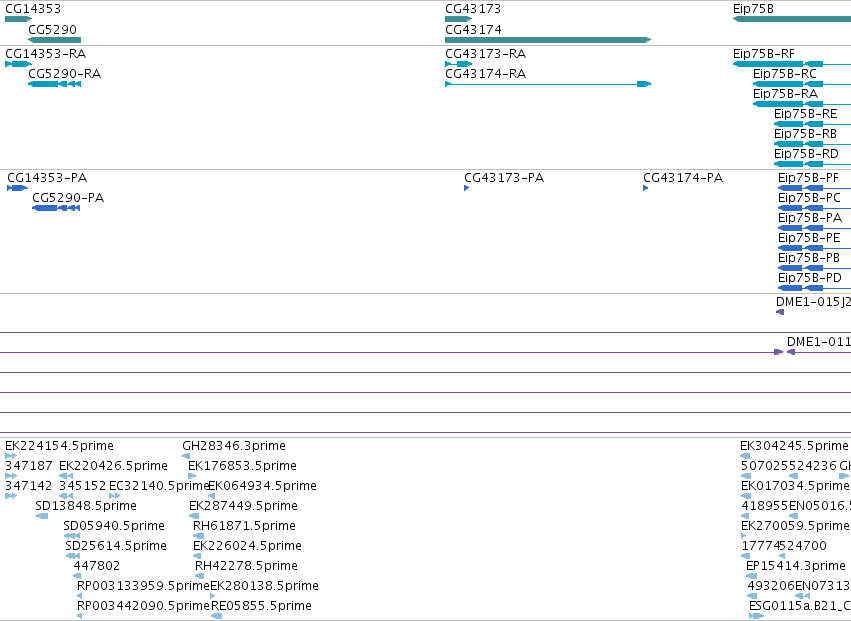Screen dimensions: 851x621
Task: Click the 347187 EST label
Action: click(29, 466)
